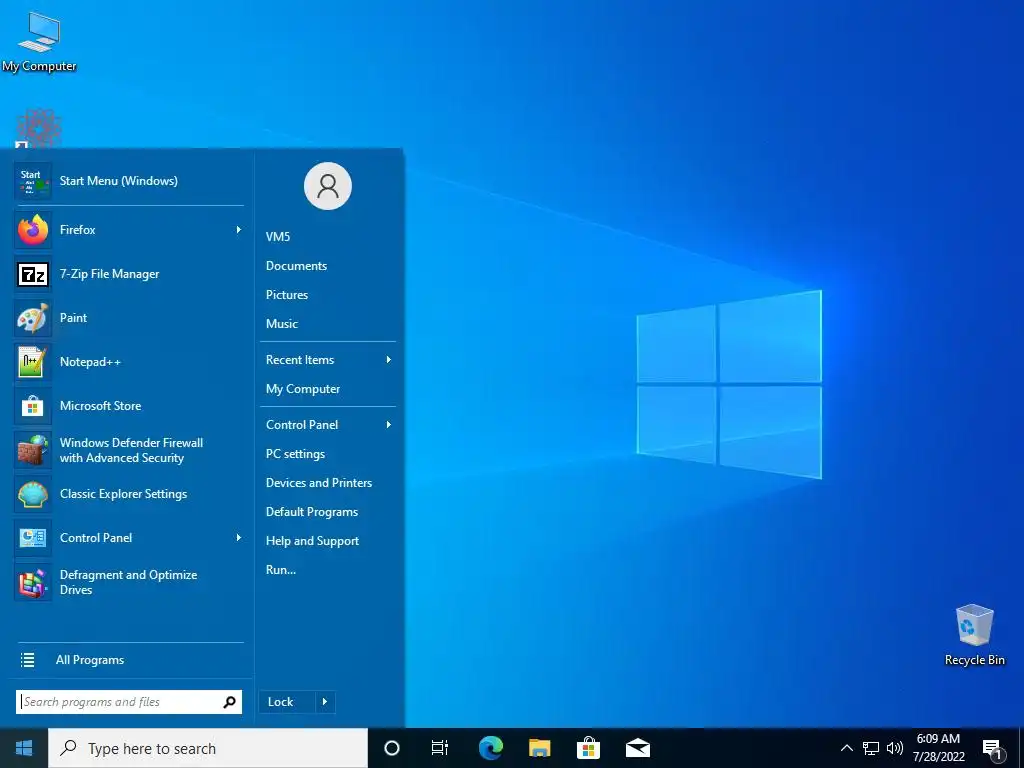The width and height of the screenshot is (1024, 768).
Task: Click Classic Explorer Settings text label
Action: pyautogui.click(x=123, y=494)
